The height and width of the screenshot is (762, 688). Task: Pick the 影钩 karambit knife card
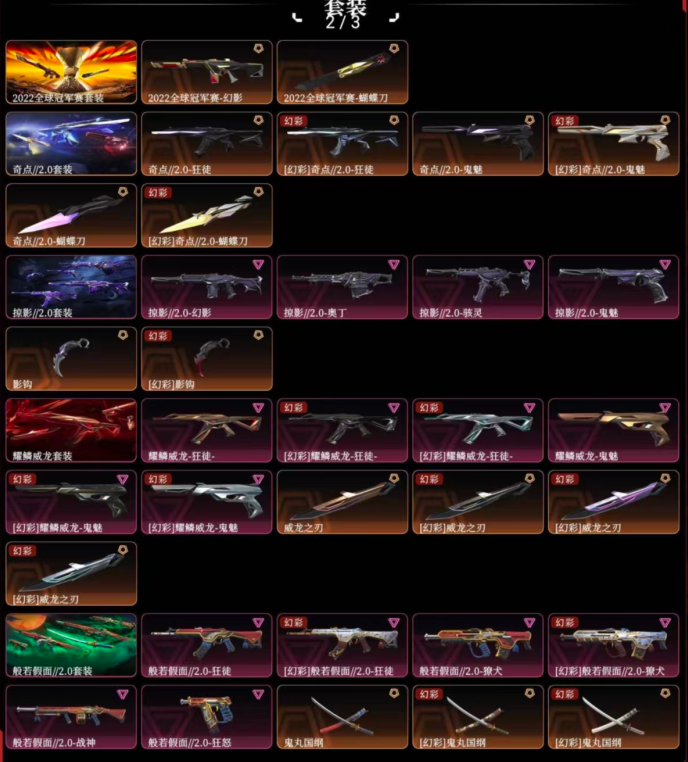click(x=71, y=359)
